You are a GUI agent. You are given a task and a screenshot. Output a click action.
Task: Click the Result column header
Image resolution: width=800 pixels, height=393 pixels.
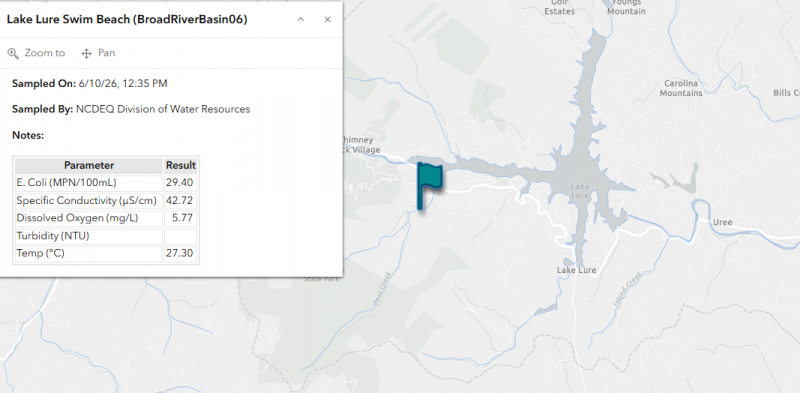tap(181, 165)
